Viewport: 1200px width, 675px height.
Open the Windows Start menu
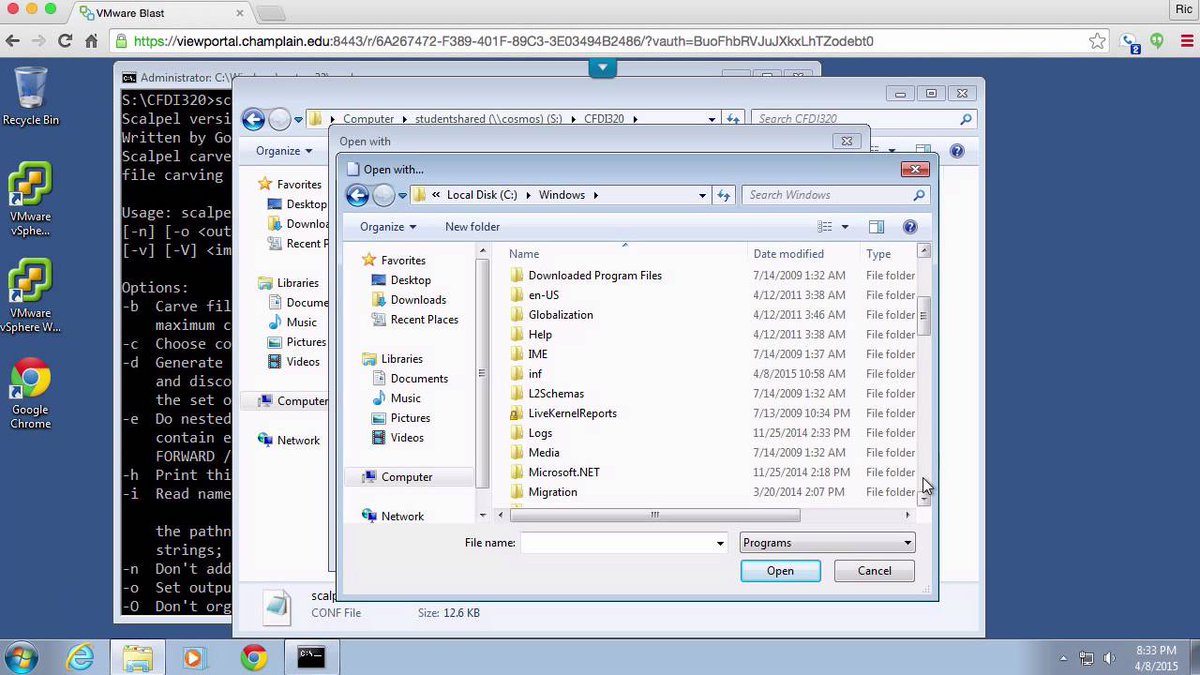(x=21, y=657)
